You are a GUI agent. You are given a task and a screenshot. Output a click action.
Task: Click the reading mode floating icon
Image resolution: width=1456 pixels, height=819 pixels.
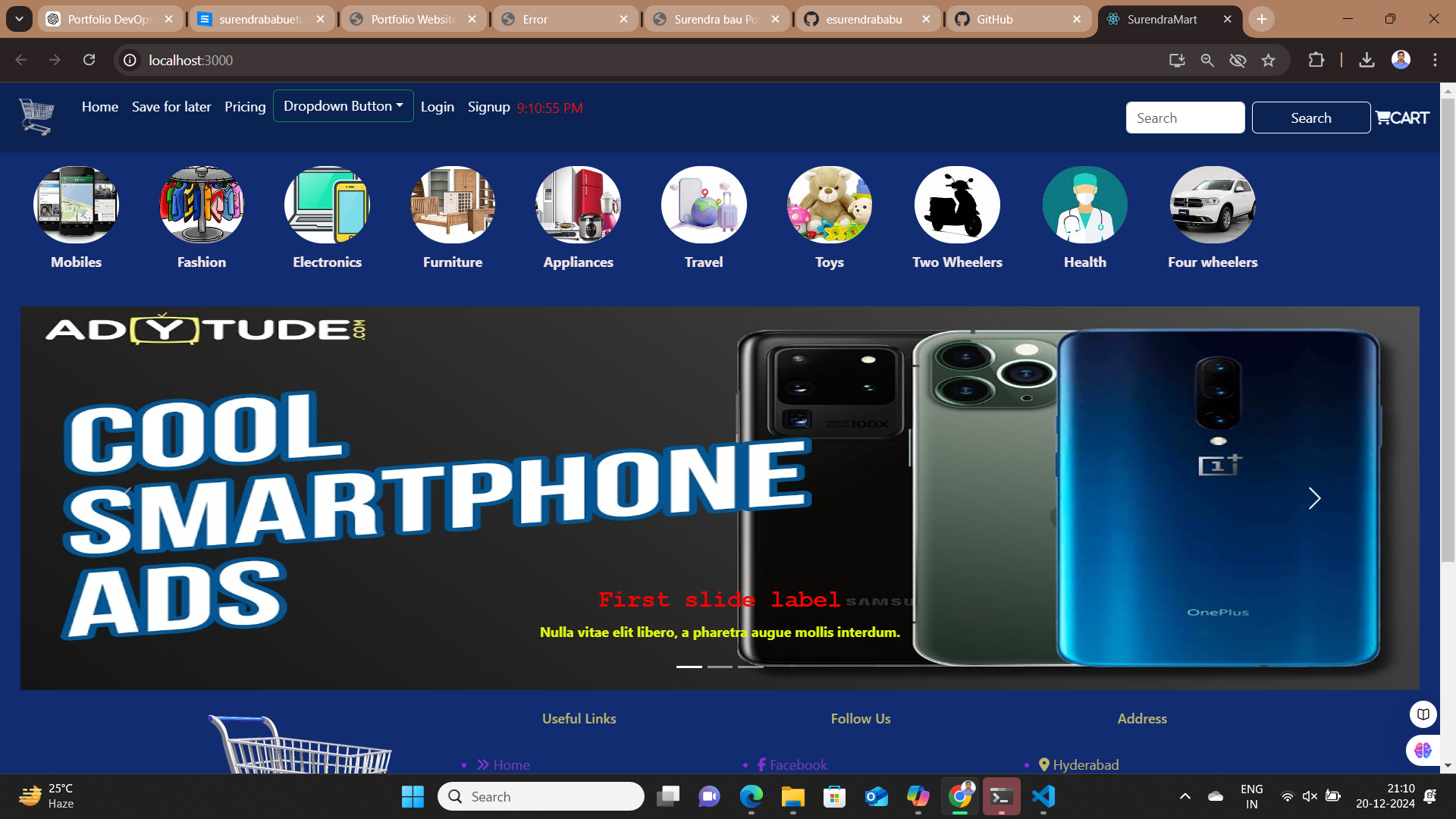[1423, 714]
